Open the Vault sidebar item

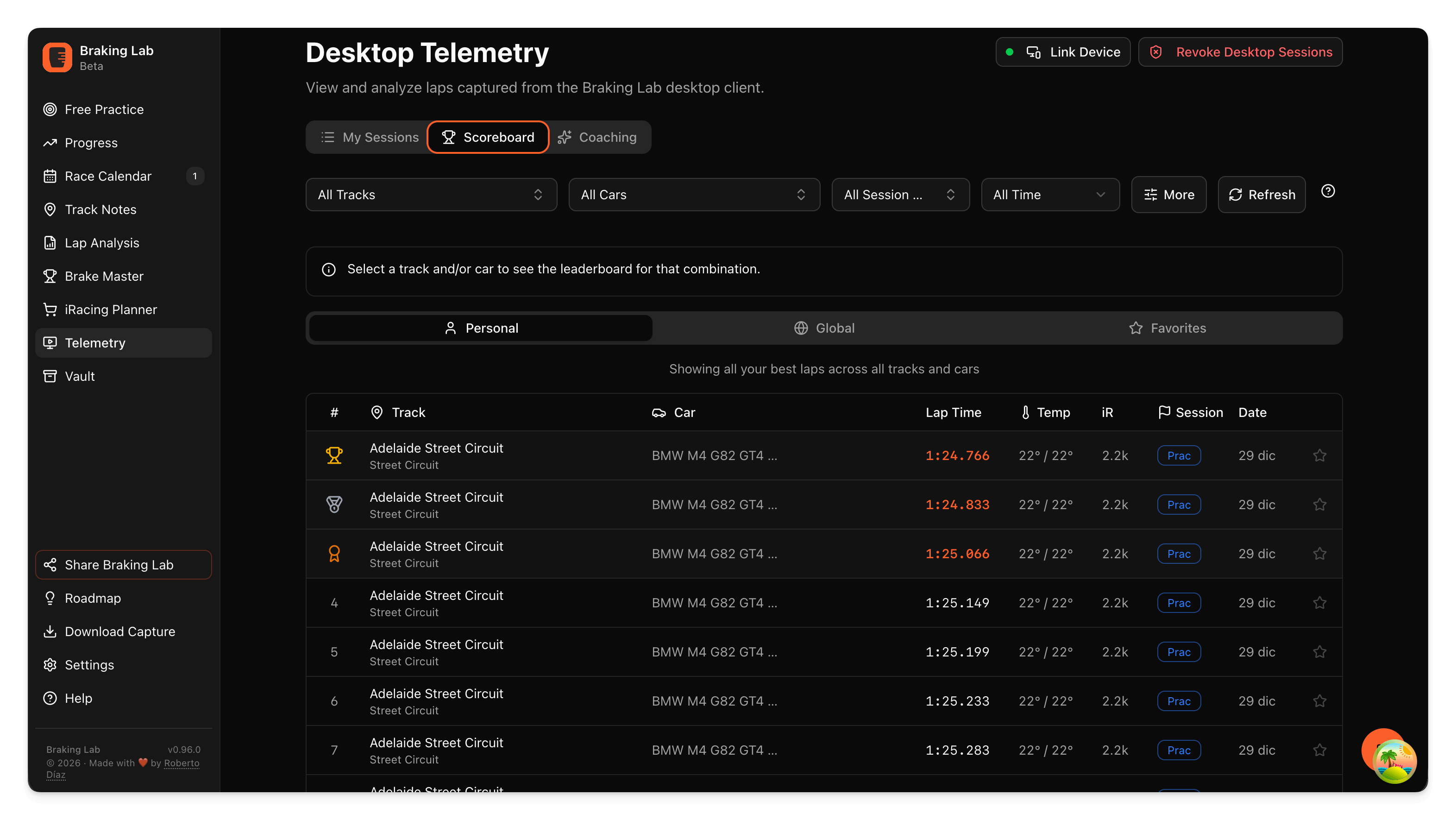pos(80,376)
